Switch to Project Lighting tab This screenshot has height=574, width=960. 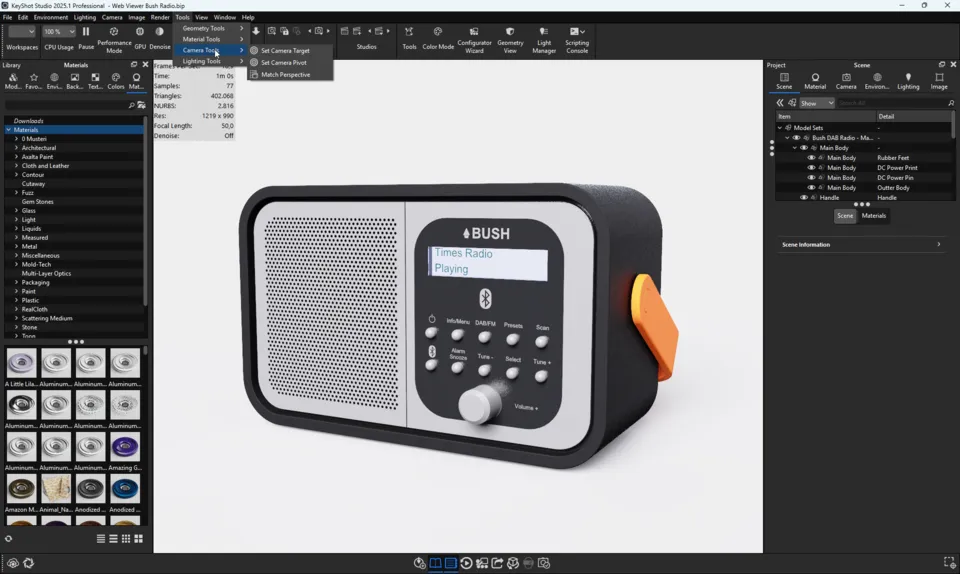(x=908, y=81)
